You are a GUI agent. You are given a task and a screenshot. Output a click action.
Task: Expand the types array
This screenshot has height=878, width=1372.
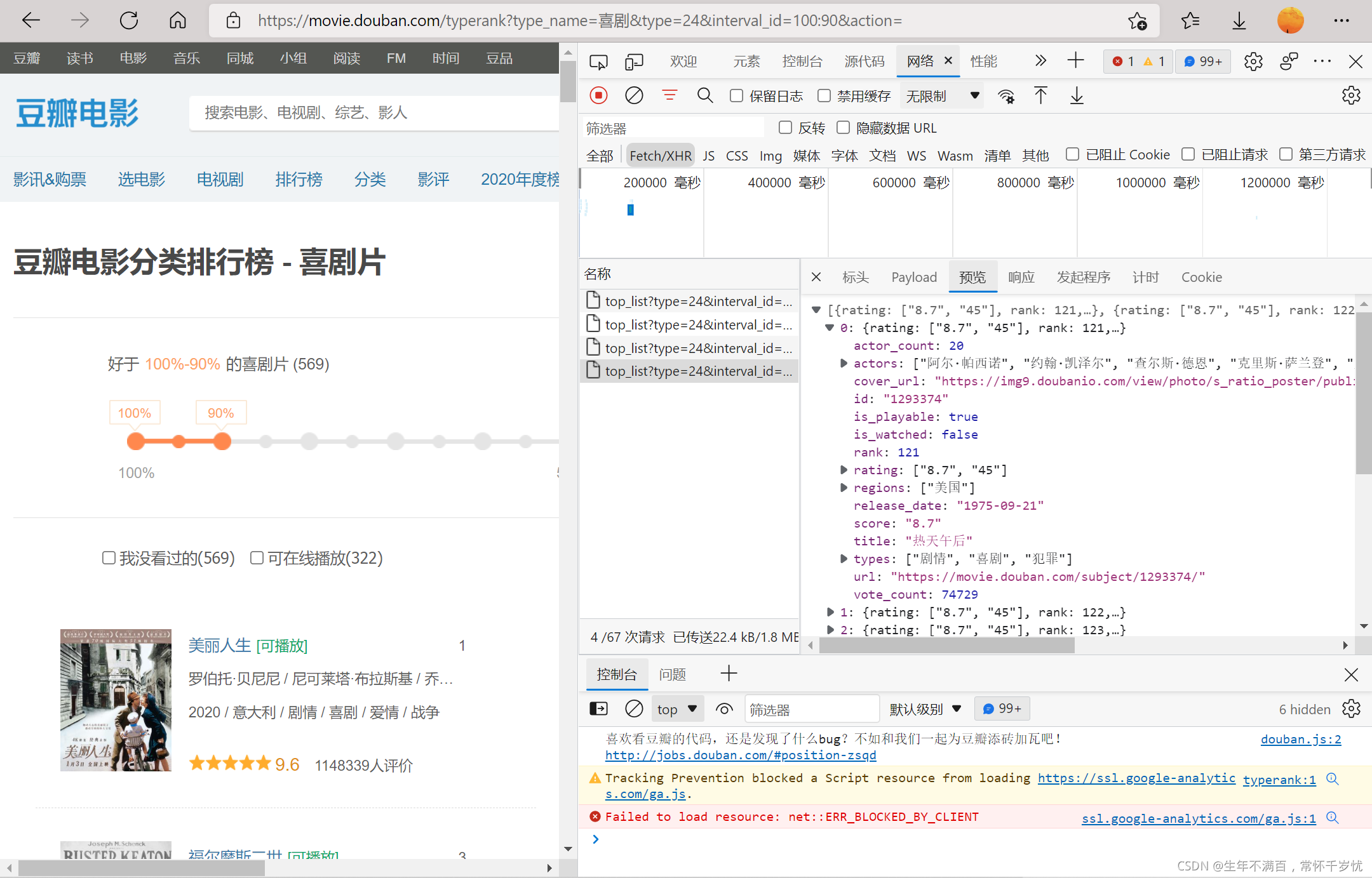(844, 559)
